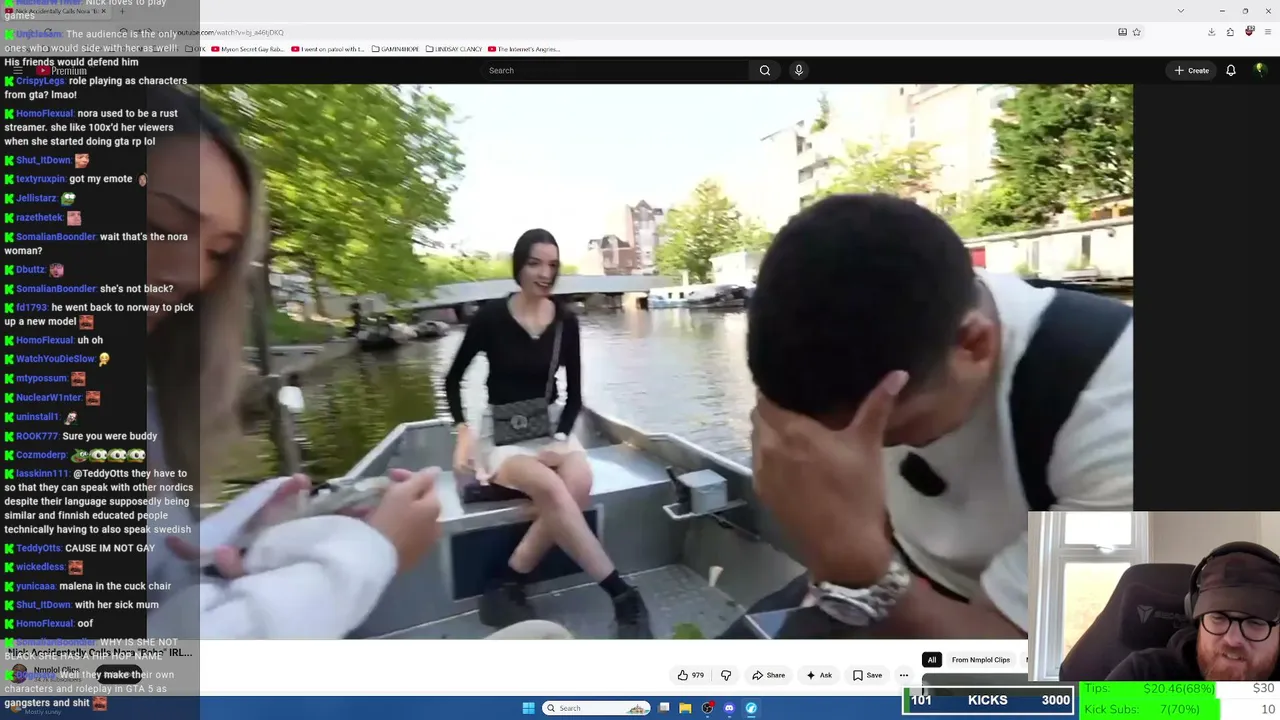1280x720 pixels.
Task: Like the video with 979 likes
Action: tap(691, 675)
